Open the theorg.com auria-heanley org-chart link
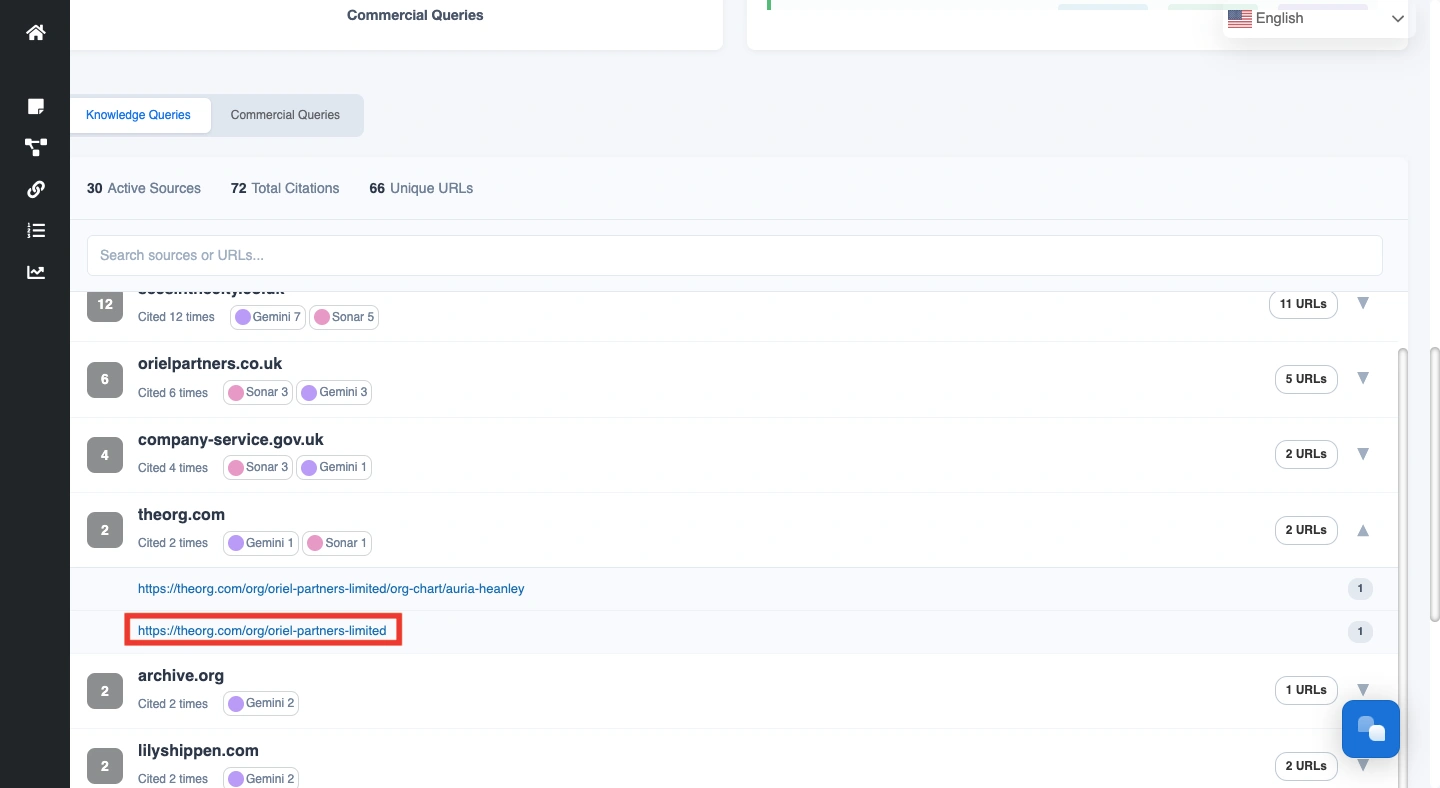 331,589
